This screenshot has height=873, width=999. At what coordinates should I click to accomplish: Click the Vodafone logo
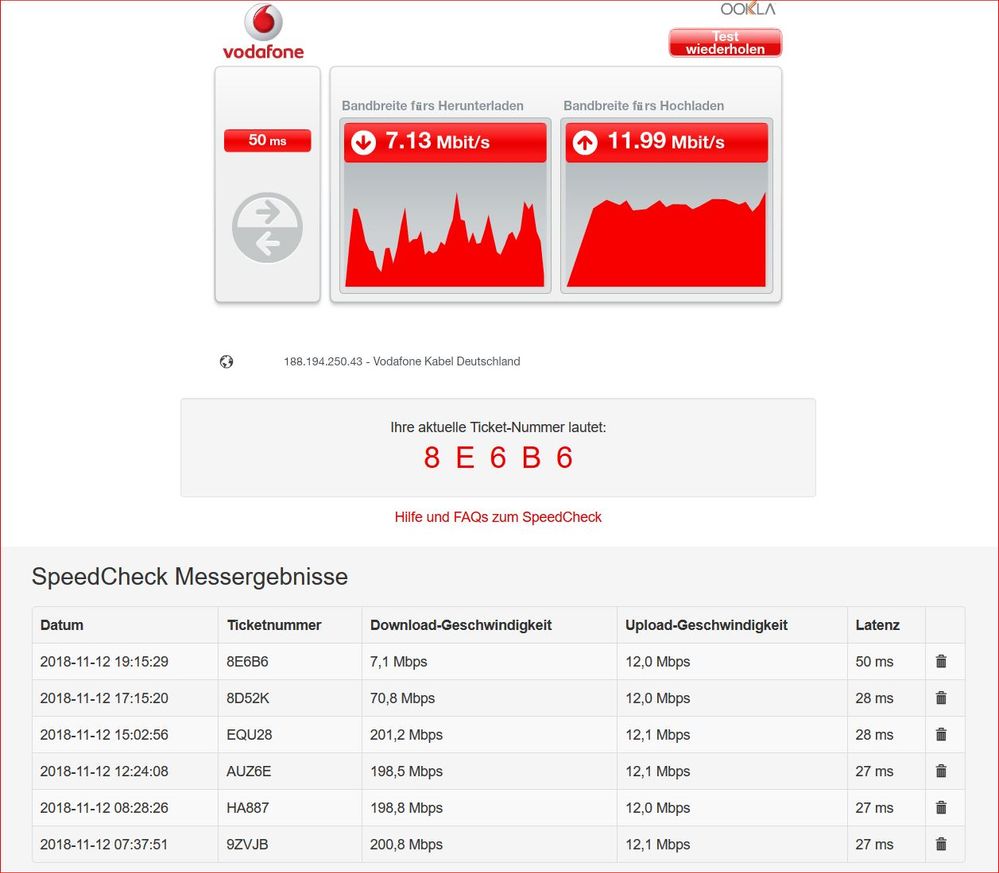tap(263, 32)
